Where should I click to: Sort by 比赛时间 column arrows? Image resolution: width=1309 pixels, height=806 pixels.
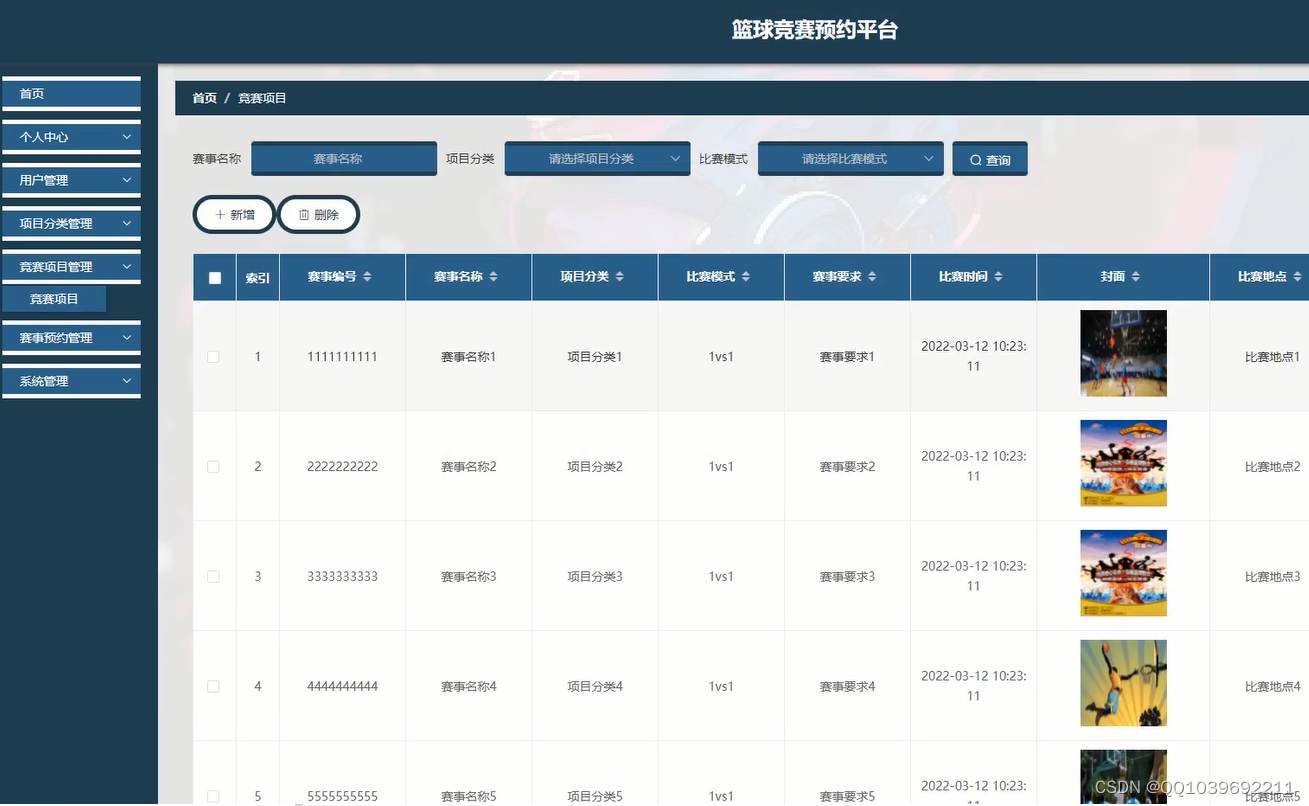[x=998, y=277]
